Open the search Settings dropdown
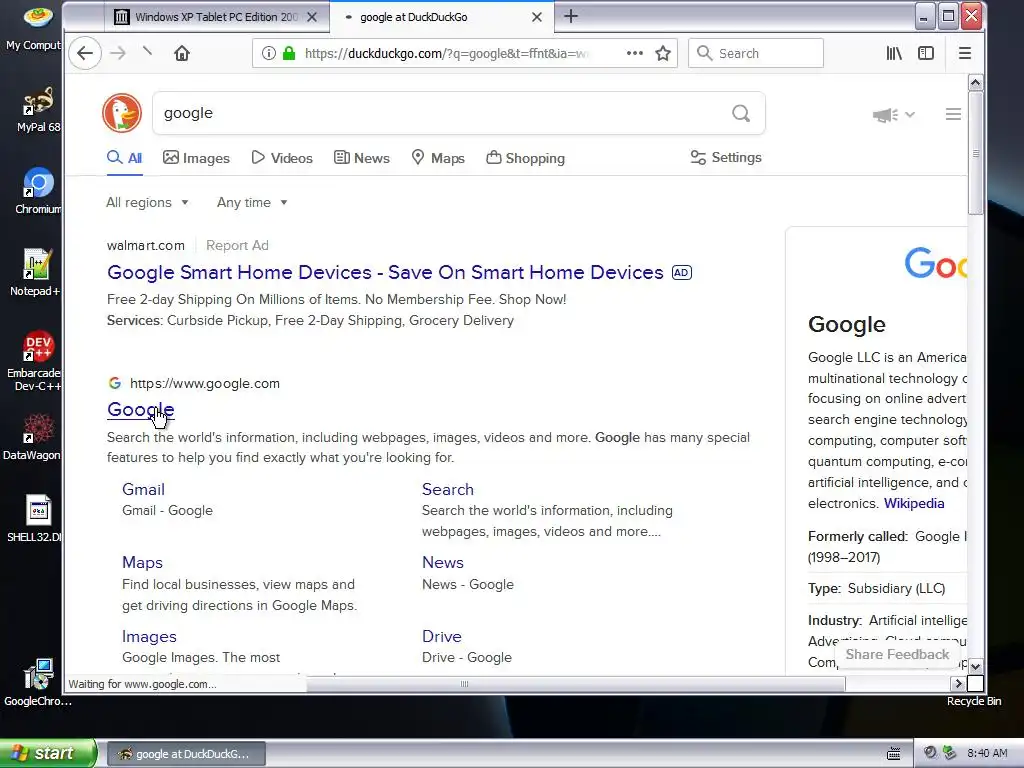 [x=726, y=157]
